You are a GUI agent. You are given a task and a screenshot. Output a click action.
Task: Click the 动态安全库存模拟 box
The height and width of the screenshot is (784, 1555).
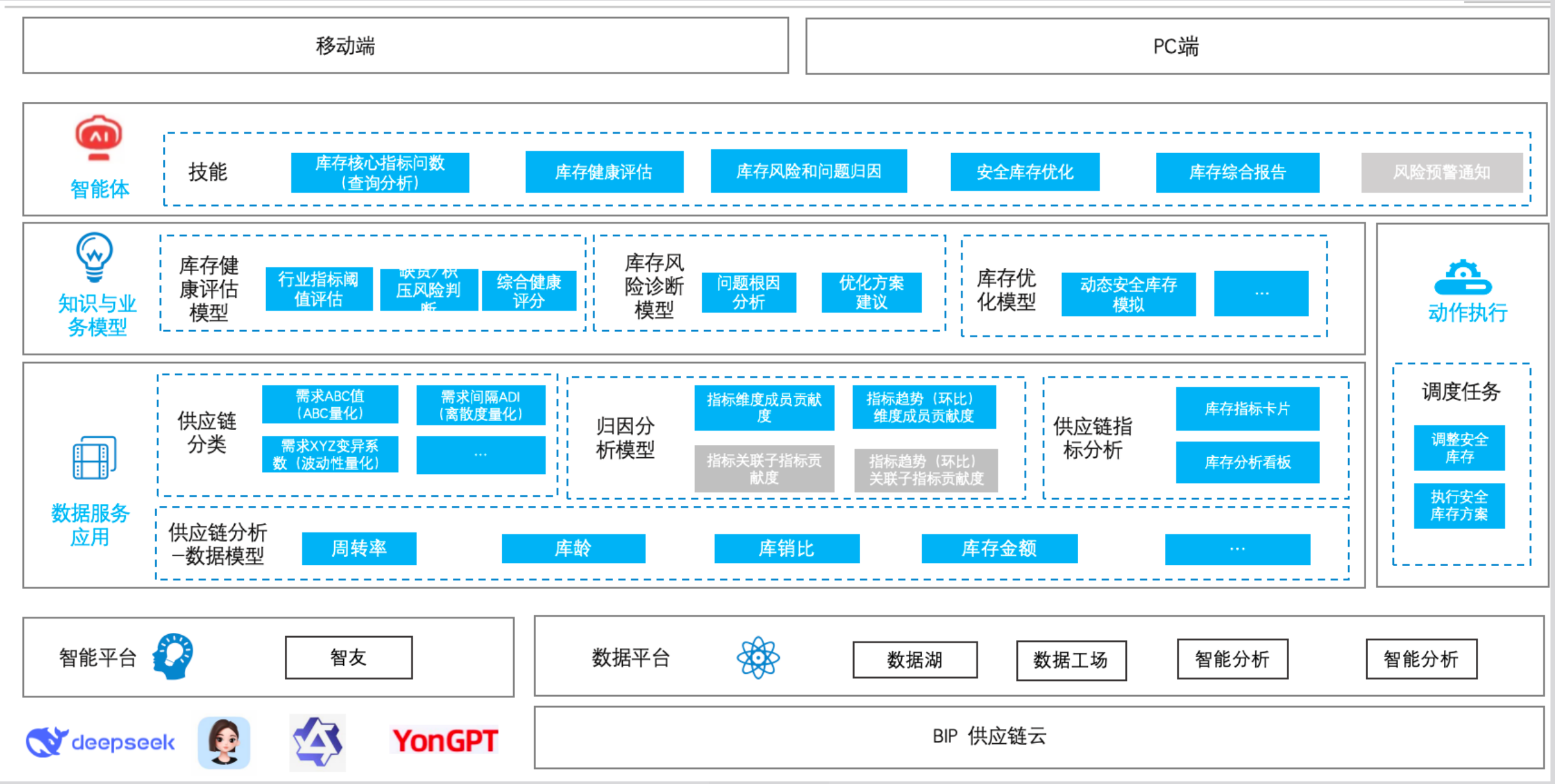point(1128,294)
